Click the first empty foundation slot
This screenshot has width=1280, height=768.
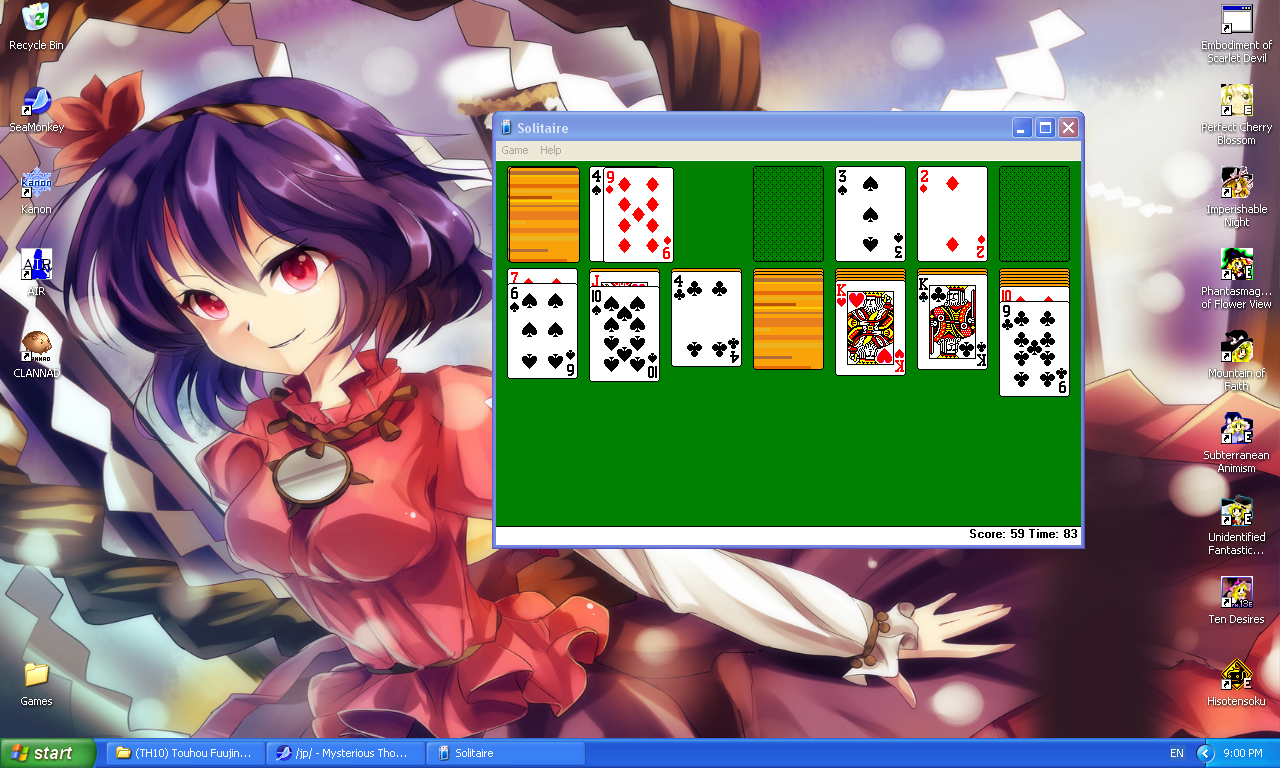point(788,214)
